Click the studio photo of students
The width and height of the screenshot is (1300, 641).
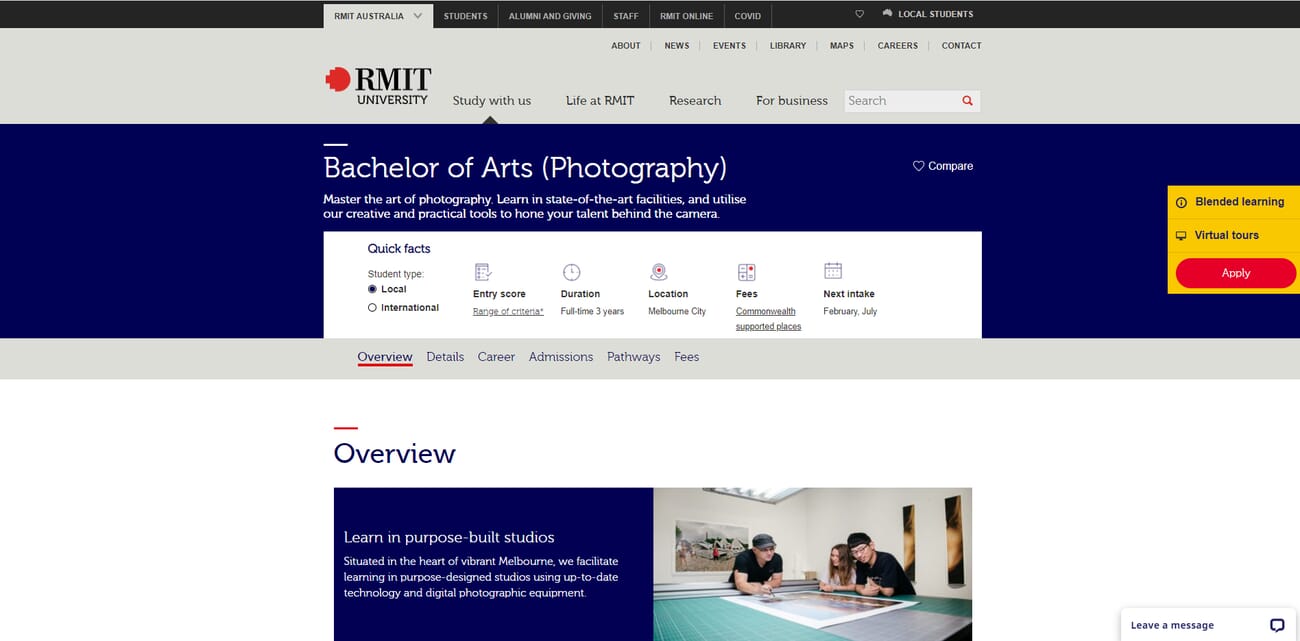(x=813, y=564)
